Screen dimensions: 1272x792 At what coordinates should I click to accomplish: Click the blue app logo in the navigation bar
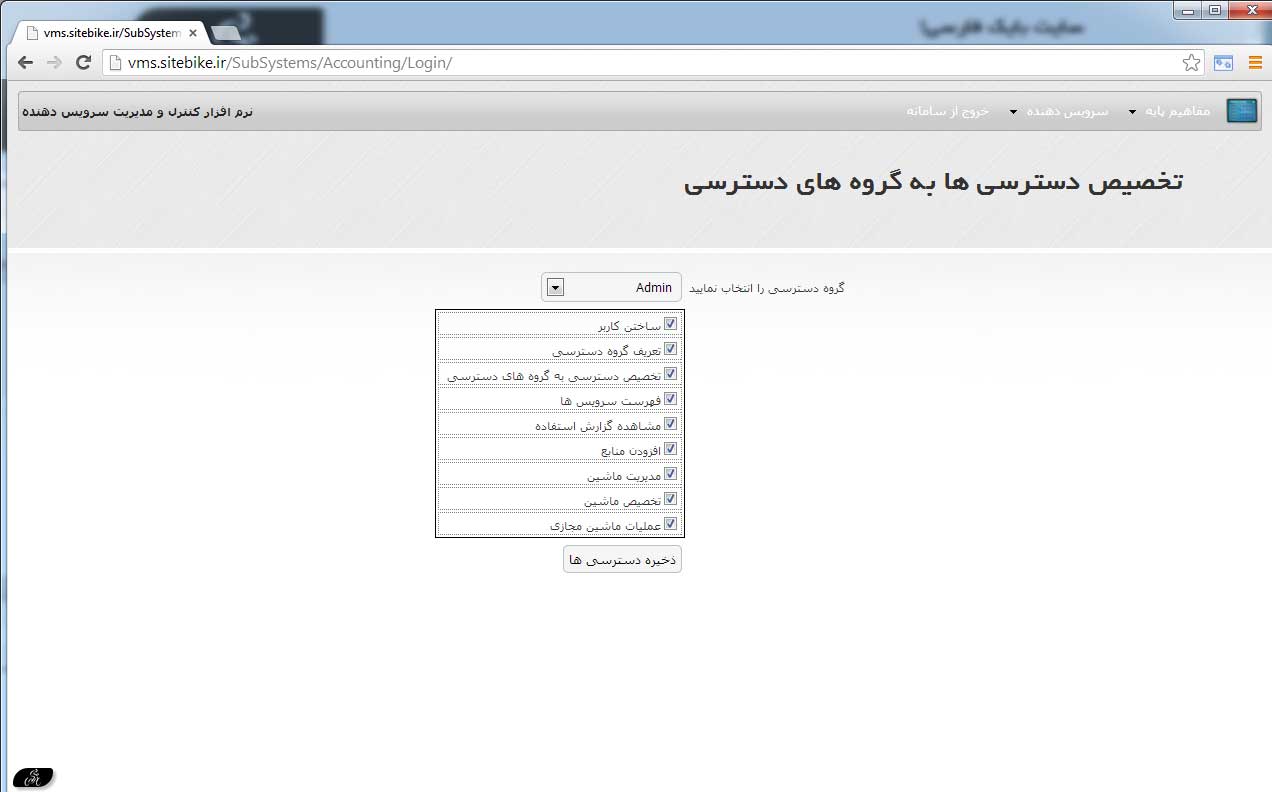(1241, 111)
